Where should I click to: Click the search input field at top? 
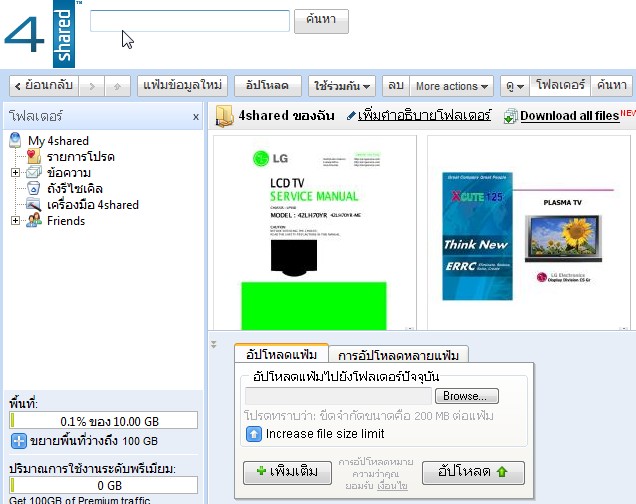[190, 21]
